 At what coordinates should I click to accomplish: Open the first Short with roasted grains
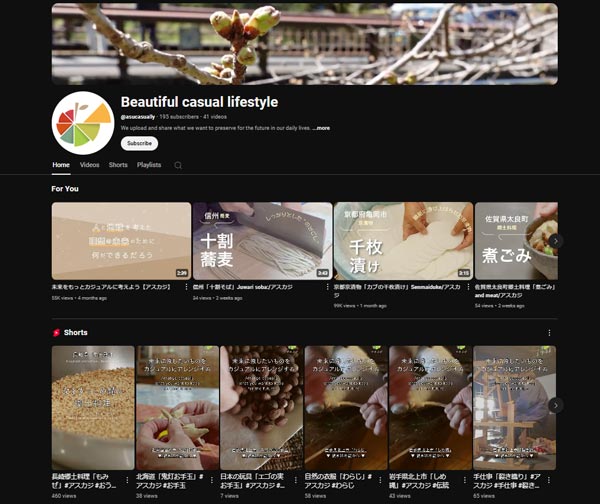[93, 407]
